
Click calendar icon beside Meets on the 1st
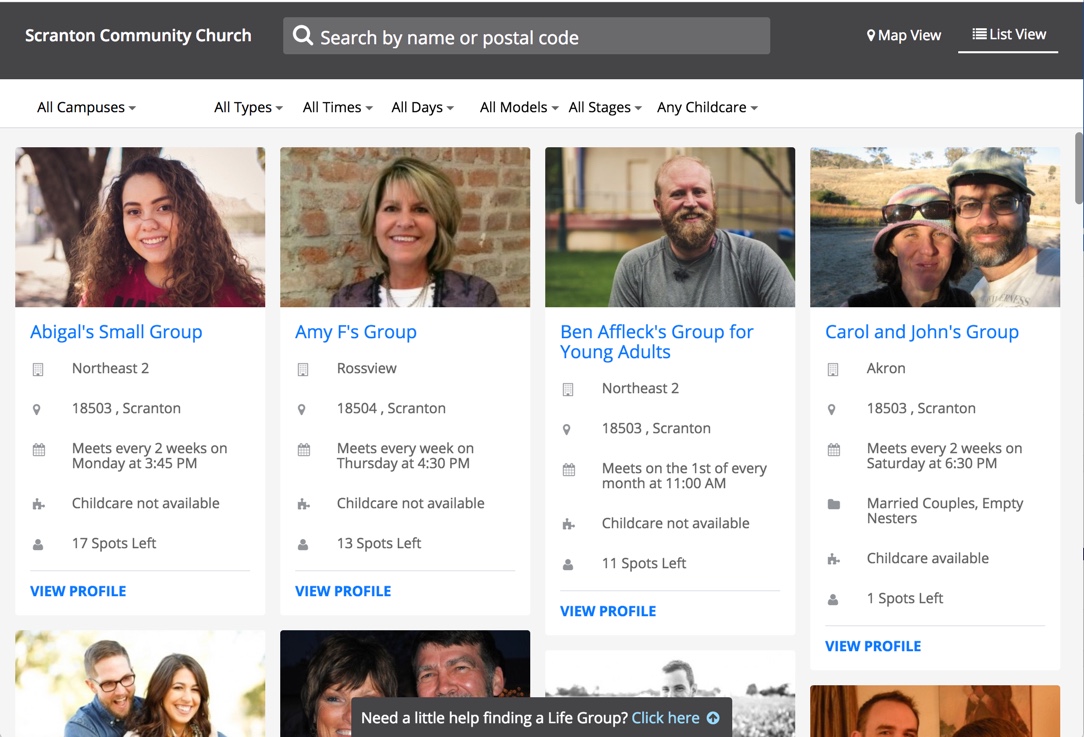(568, 469)
